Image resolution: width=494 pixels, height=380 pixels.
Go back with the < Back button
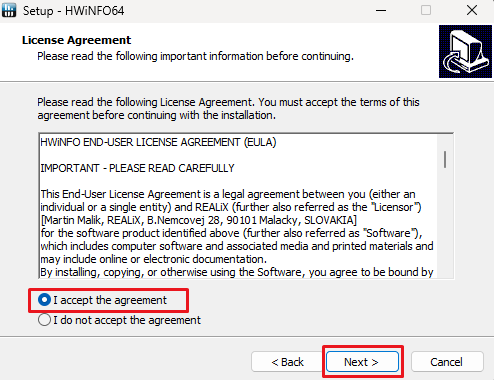pos(287,362)
